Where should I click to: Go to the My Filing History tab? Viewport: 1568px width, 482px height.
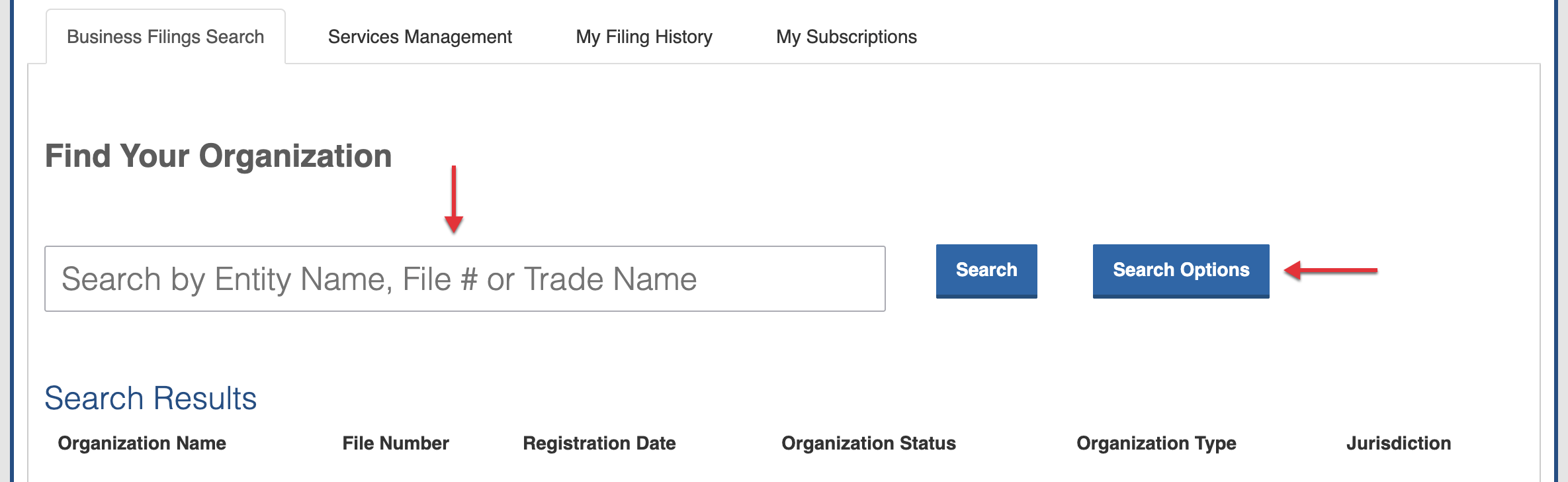pyautogui.click(x=644, y=37)
